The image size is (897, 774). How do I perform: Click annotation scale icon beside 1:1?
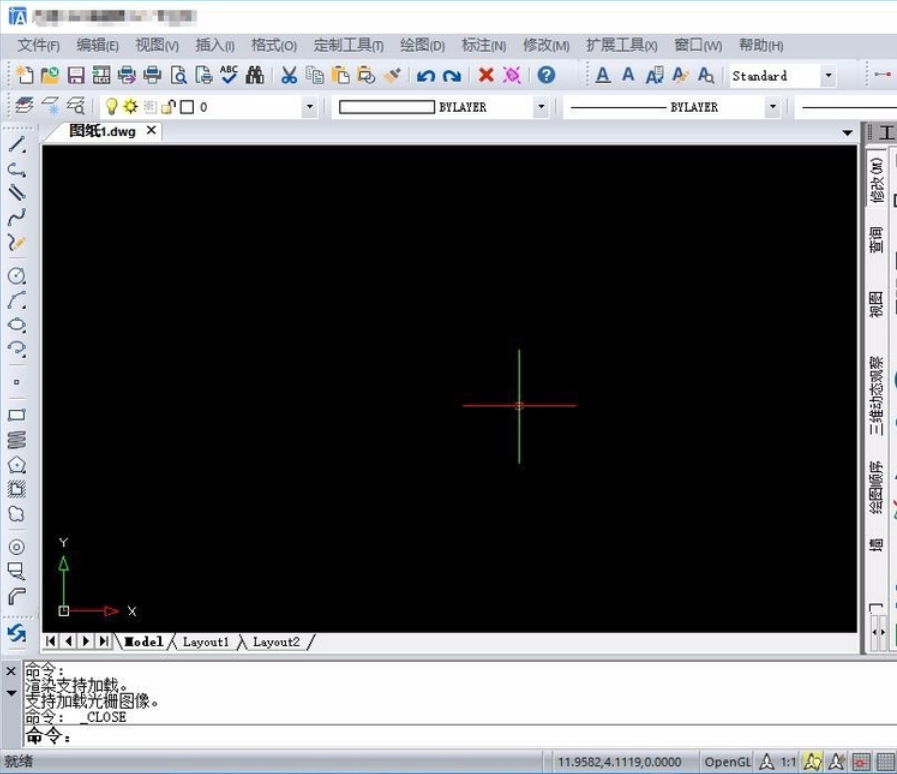point(767,762)
